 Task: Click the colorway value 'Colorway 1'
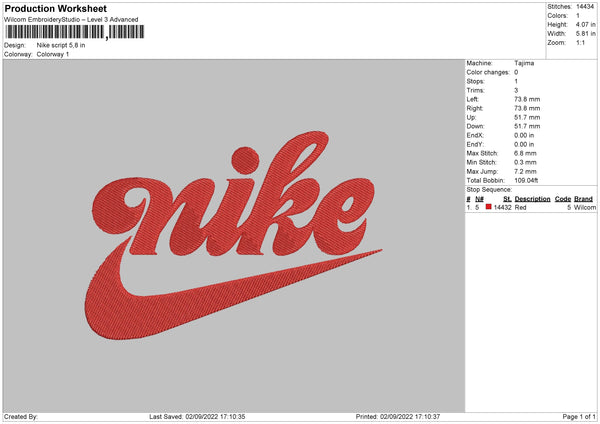click(53, 54)
